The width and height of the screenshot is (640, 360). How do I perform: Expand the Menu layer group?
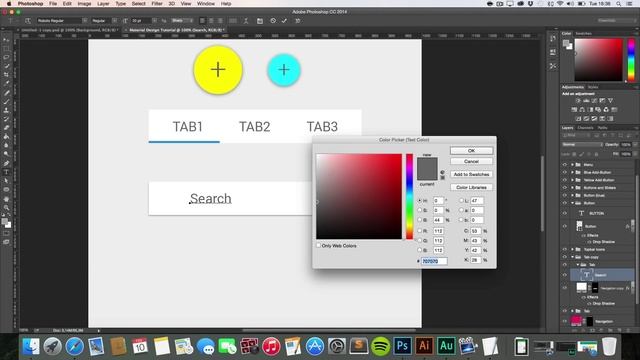point(572,164)
